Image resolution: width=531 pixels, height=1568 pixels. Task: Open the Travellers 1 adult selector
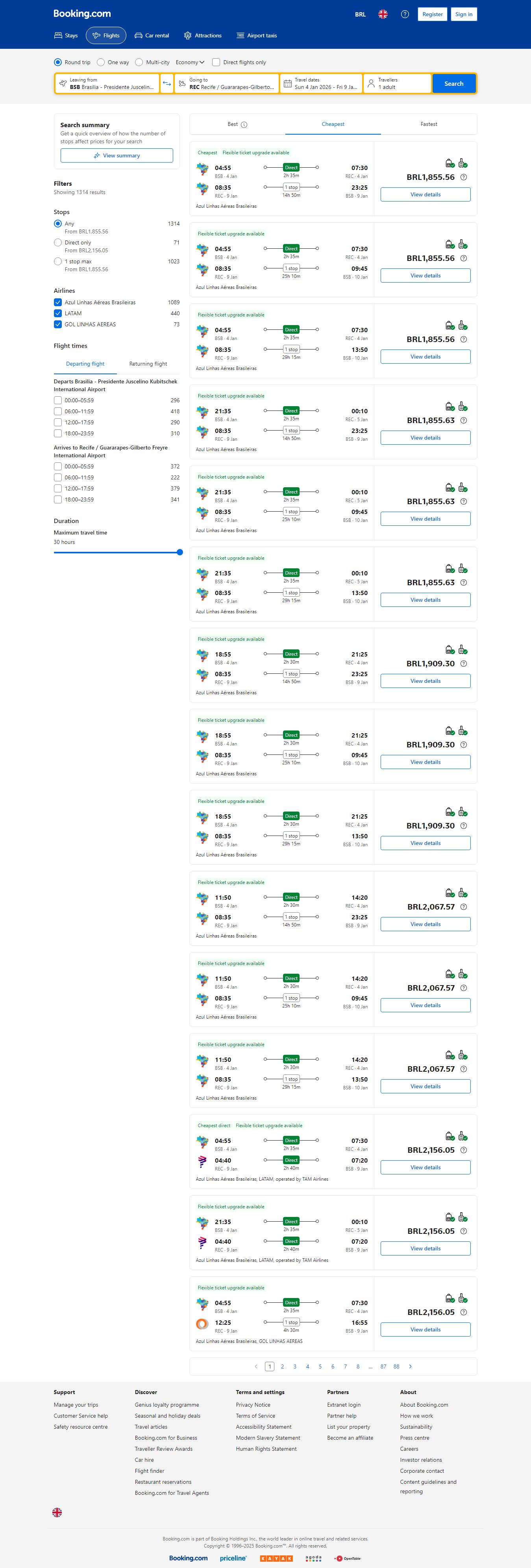[x=397, y=83]
